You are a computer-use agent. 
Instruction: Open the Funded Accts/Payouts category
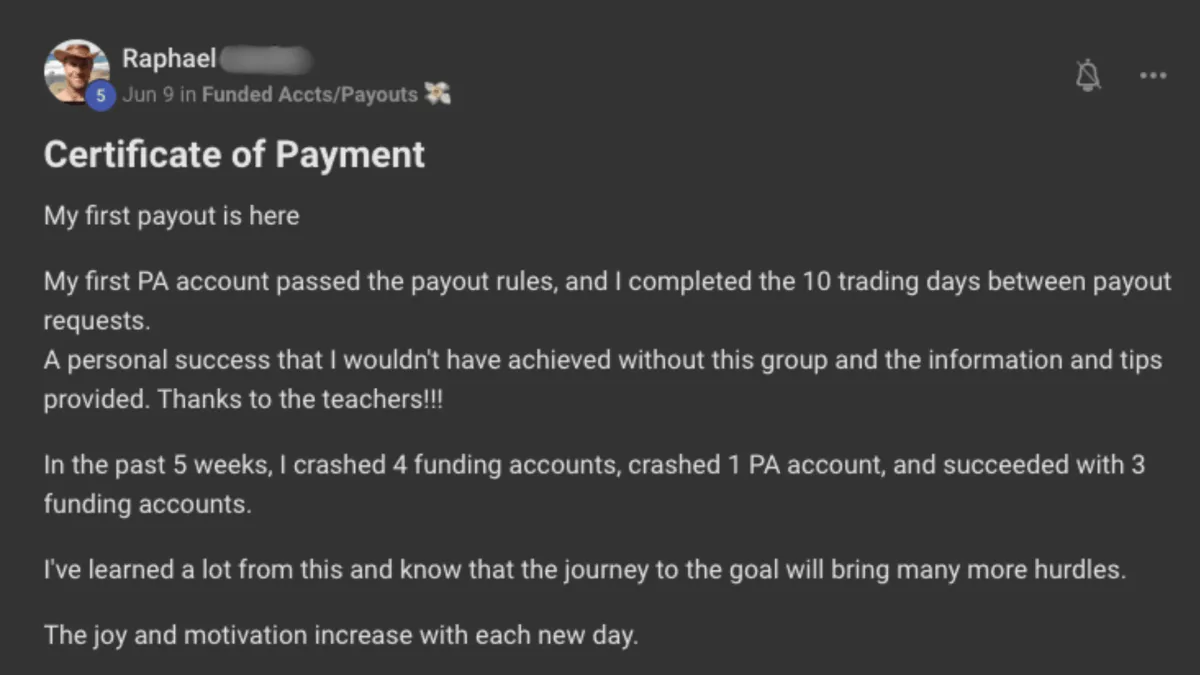pos(310,95)
